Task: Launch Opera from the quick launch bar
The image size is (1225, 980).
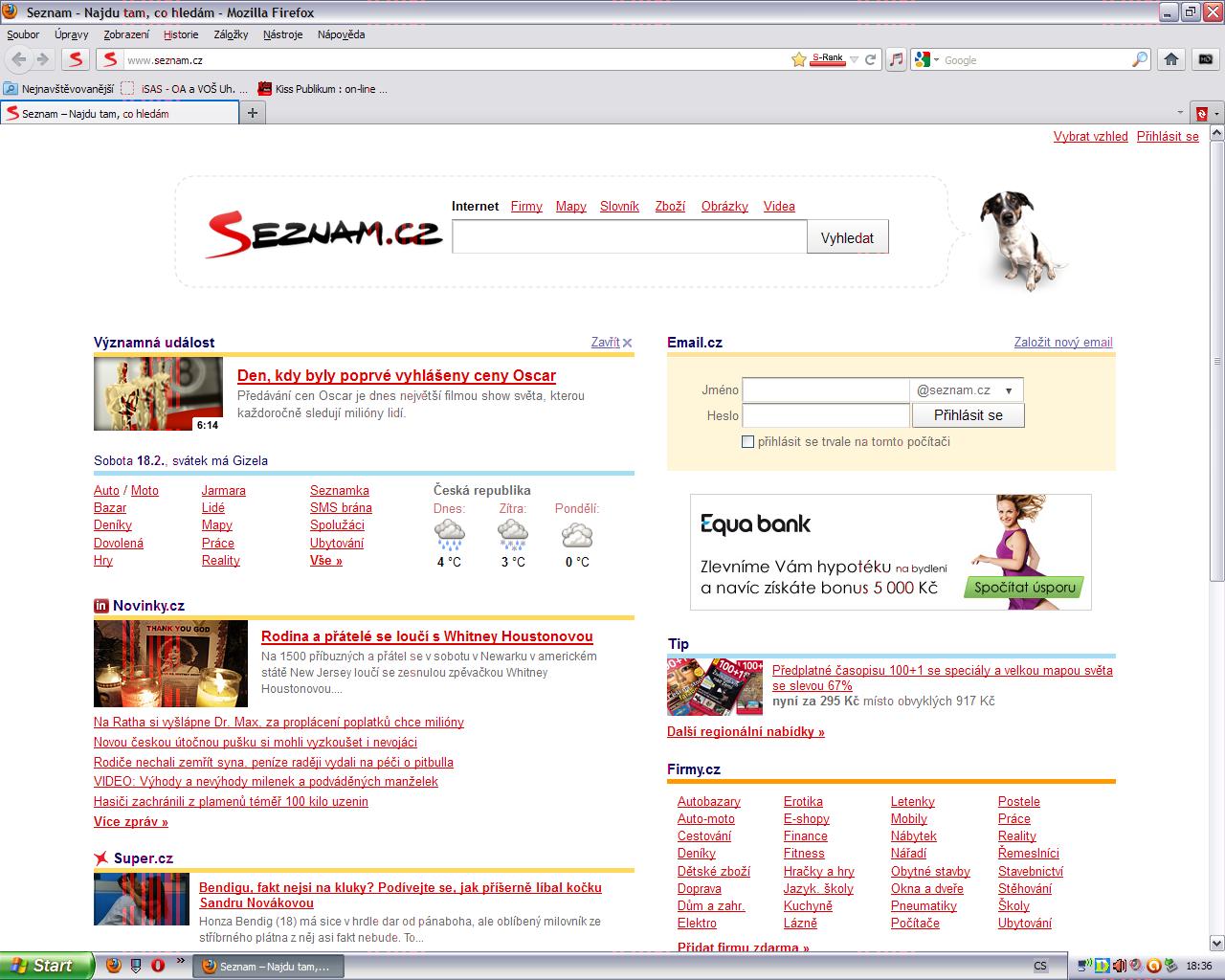Action: coord(157,966)
